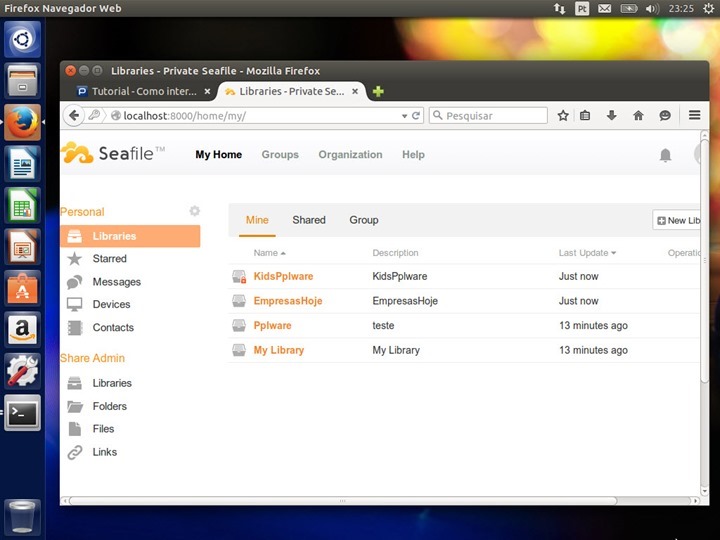The image size is (720, 540).
Task: Click the vertical page scrollbar
Action: (x=705, y=262)
